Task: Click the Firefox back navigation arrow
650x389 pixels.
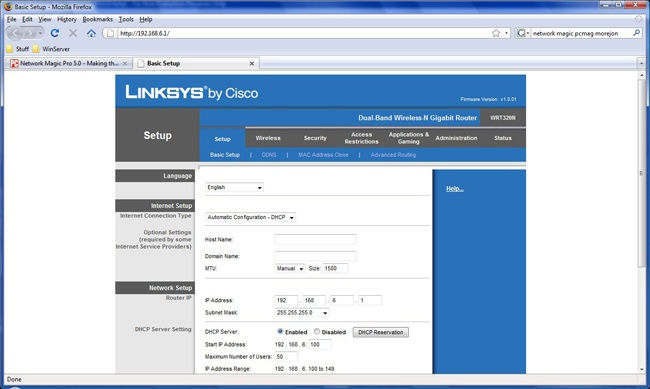Action: pos(14,33)
